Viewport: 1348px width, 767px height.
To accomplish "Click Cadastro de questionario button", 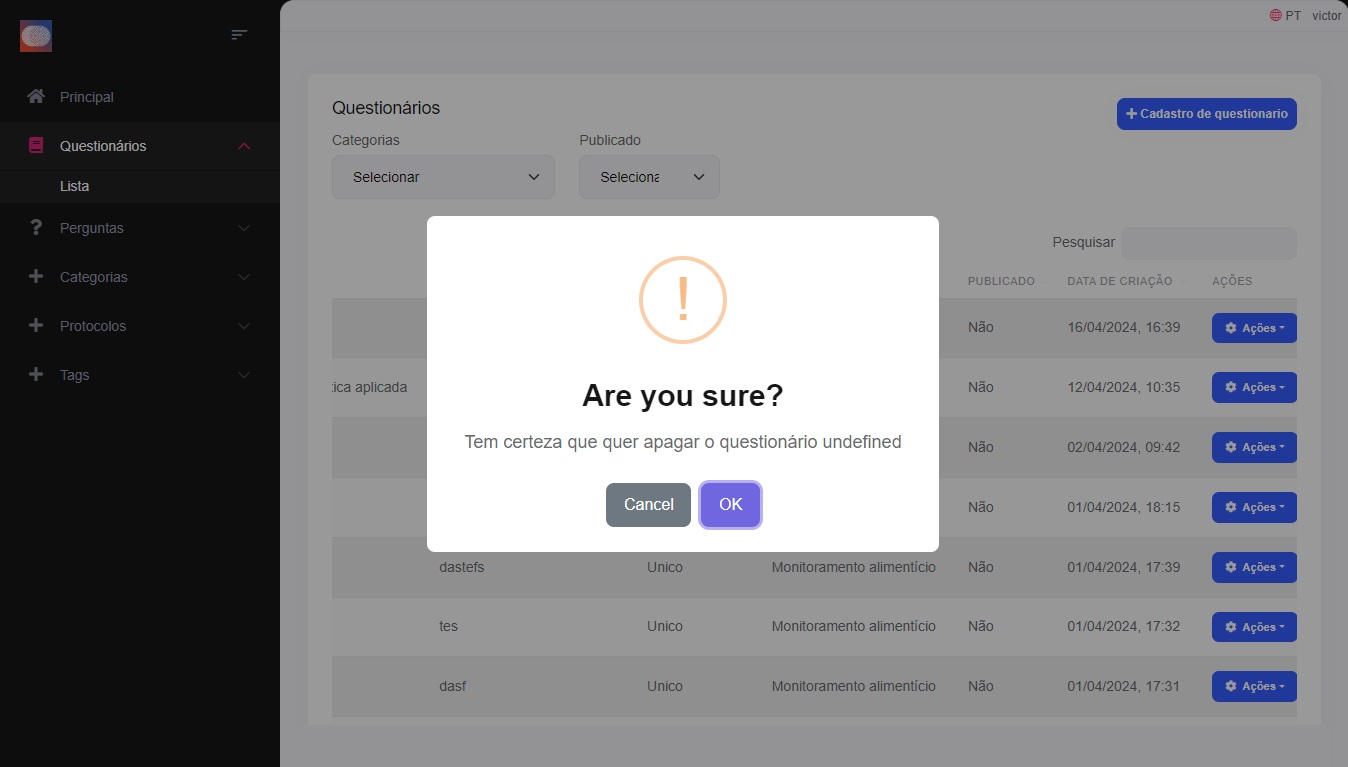I will [1206, 114].
